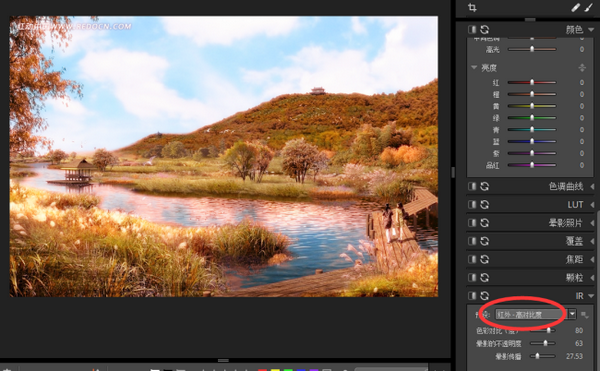600x371 pixels.
Task: Toggle the 晕影照片 panel effect on/off
Action: coord(472,223)
